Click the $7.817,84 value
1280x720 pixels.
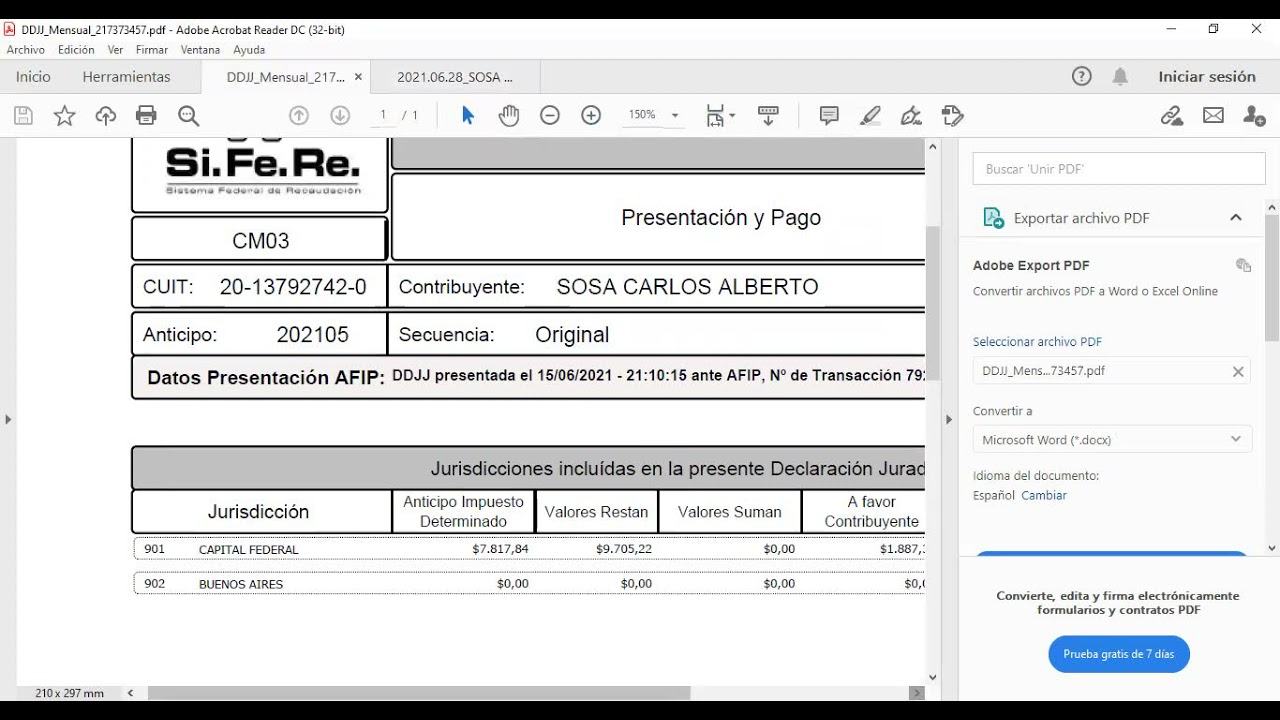500,549
